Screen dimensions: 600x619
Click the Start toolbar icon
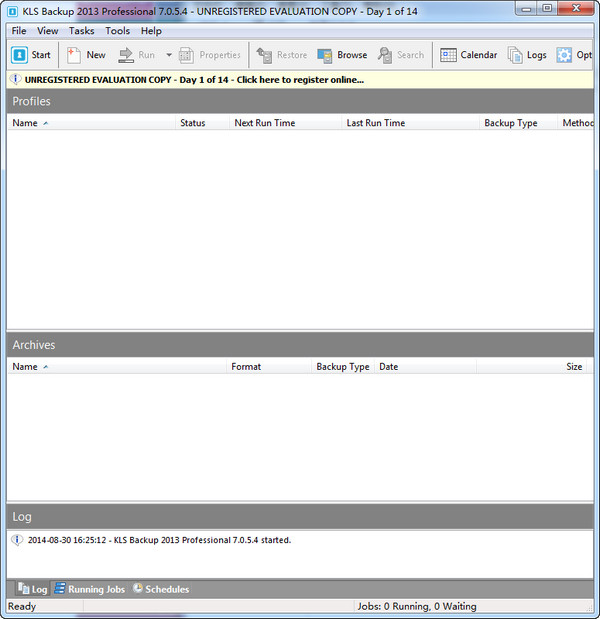point(19,55)
